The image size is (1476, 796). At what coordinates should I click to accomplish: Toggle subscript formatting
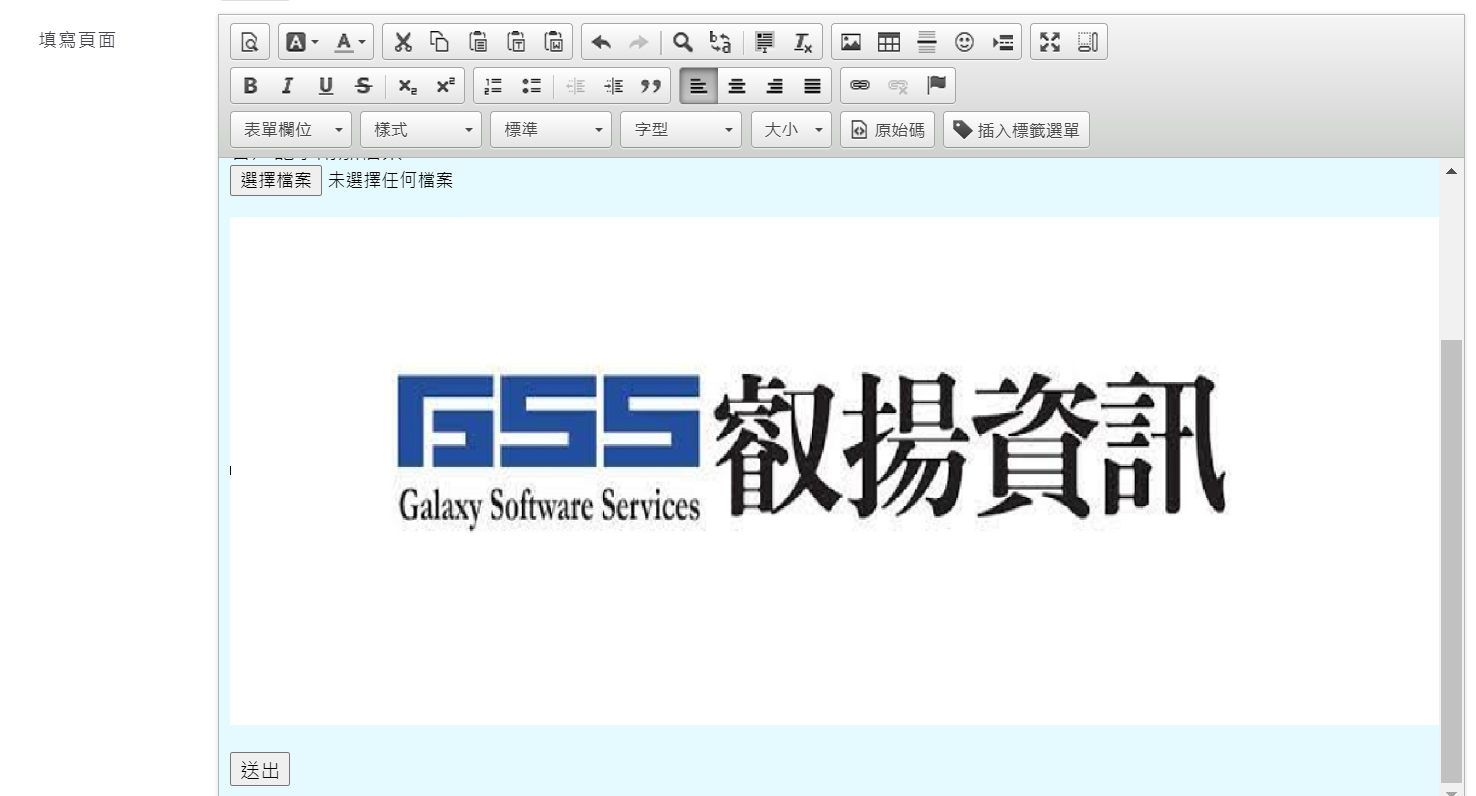pos(408,86)
